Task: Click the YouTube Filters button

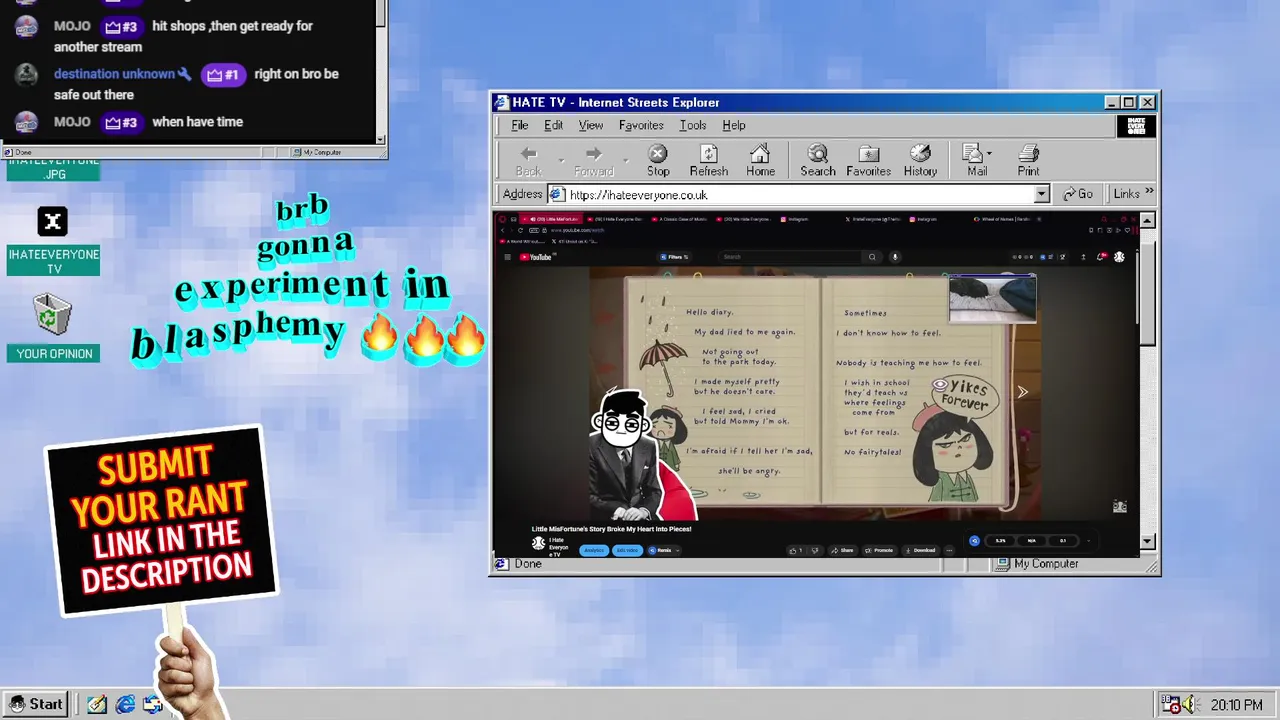Action: (675, 257)
